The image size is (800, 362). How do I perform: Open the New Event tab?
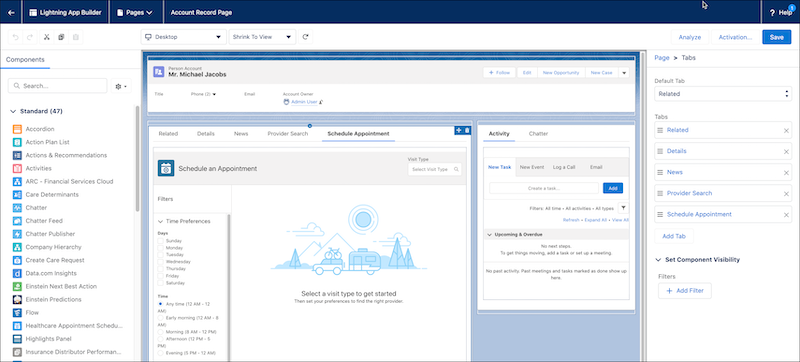532,167
